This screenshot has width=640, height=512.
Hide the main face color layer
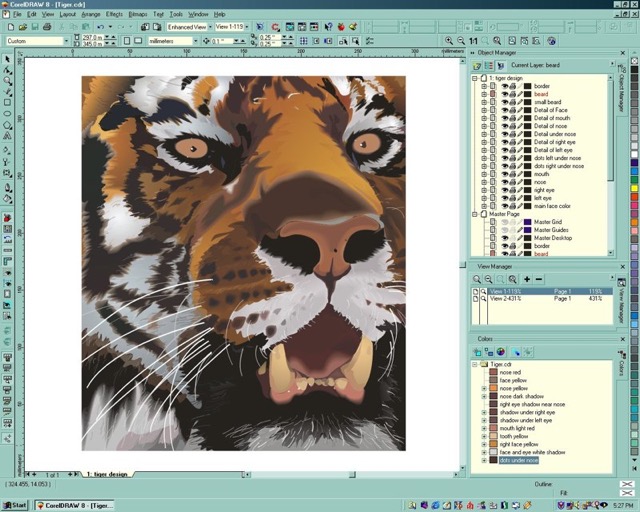click(x=504, y=206)
